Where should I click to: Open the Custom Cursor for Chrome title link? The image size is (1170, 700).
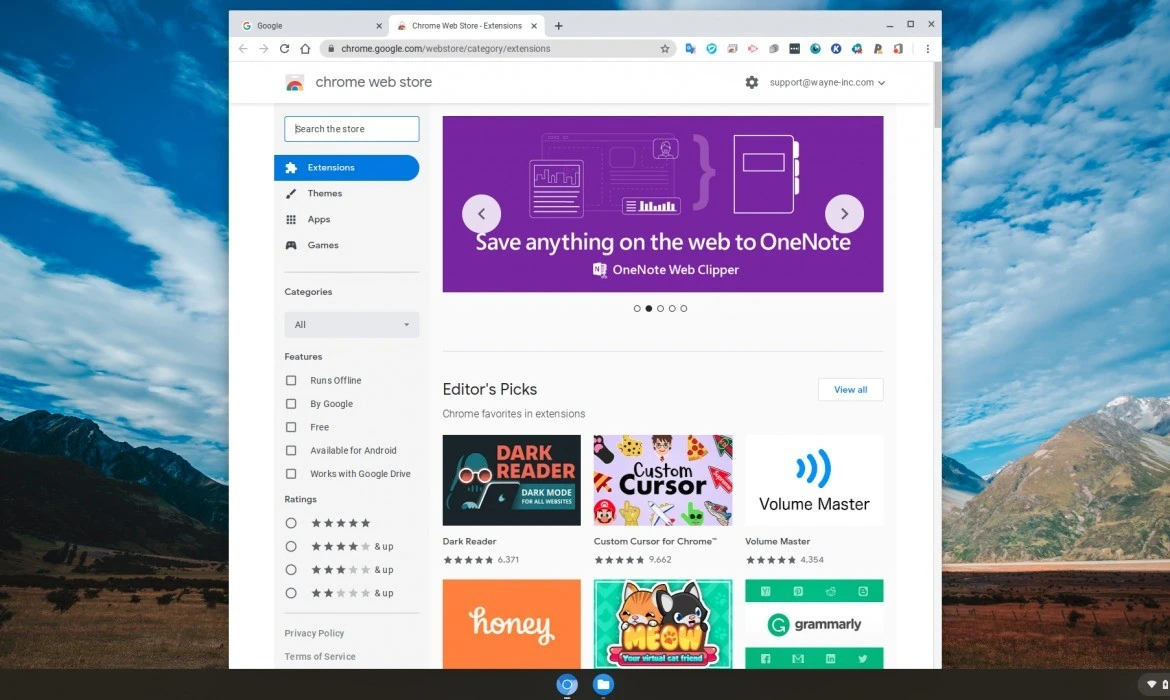(x=655, y=541)
